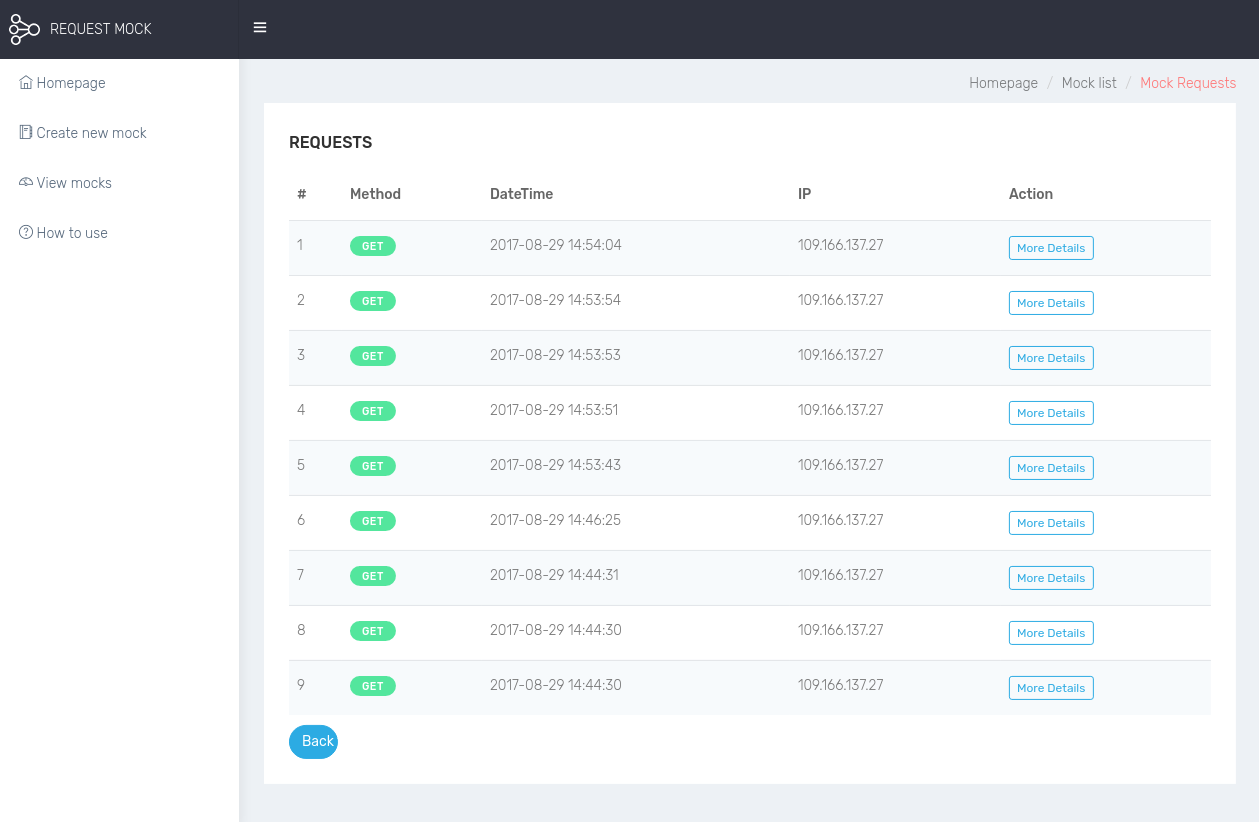Viewport: 1259px width, 822px height.
Task: Open More Details for request 1
Action: [x=1051, y=248]
